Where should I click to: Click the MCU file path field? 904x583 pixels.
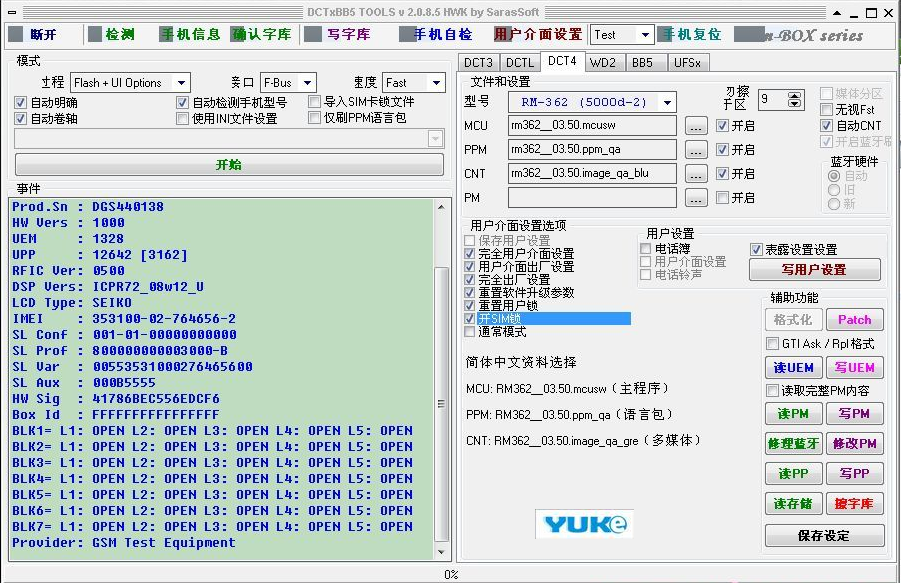click(x=592, y=126)
